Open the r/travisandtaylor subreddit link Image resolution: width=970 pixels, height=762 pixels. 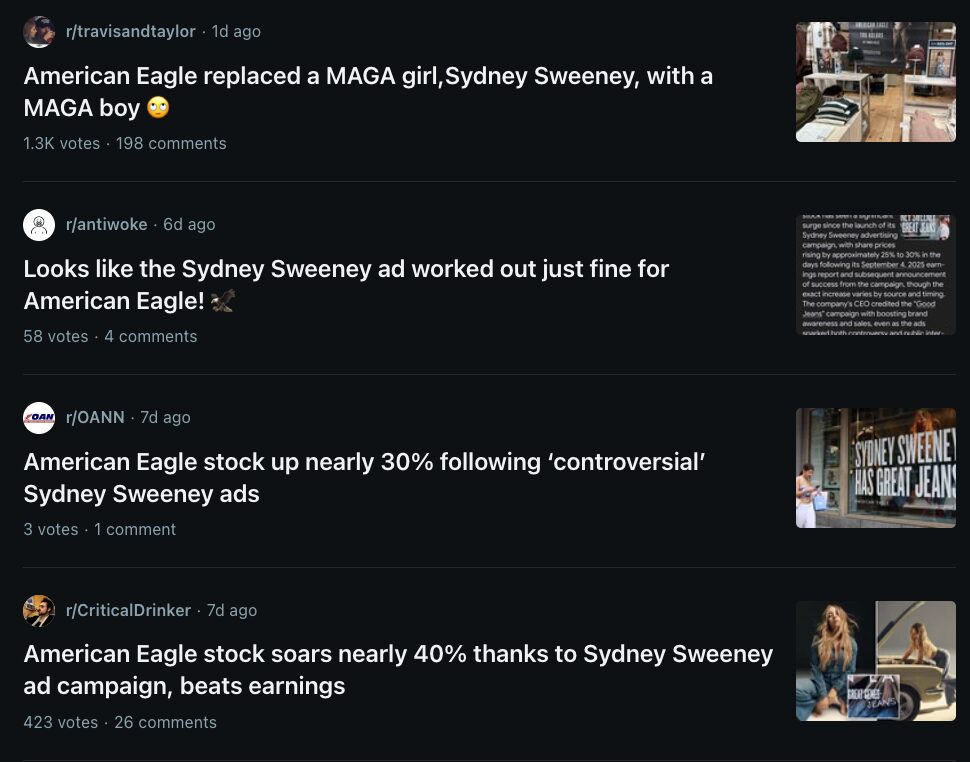click(130, 32)
